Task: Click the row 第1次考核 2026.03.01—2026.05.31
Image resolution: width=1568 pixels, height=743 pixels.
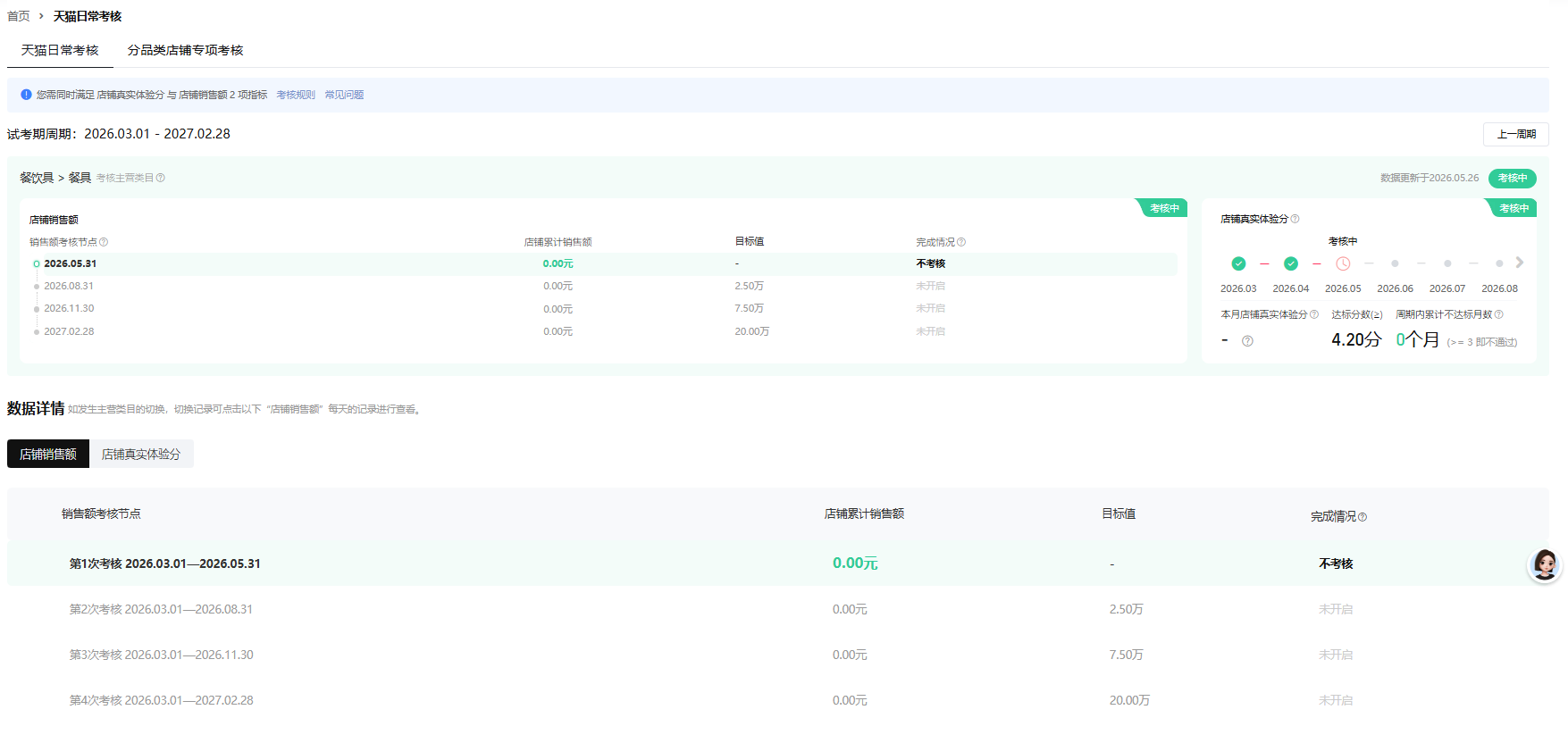Action: (x=778, y=564)
